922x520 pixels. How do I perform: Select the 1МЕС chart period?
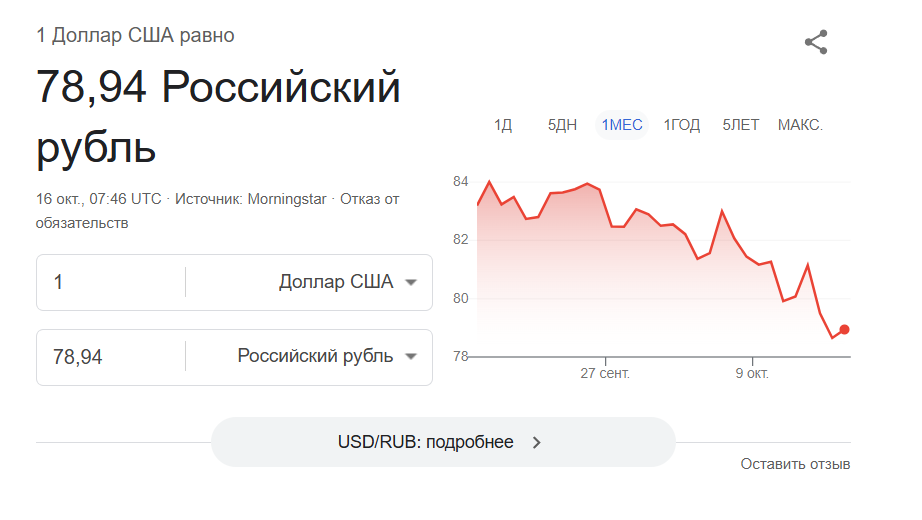click(x=622, y=125)
